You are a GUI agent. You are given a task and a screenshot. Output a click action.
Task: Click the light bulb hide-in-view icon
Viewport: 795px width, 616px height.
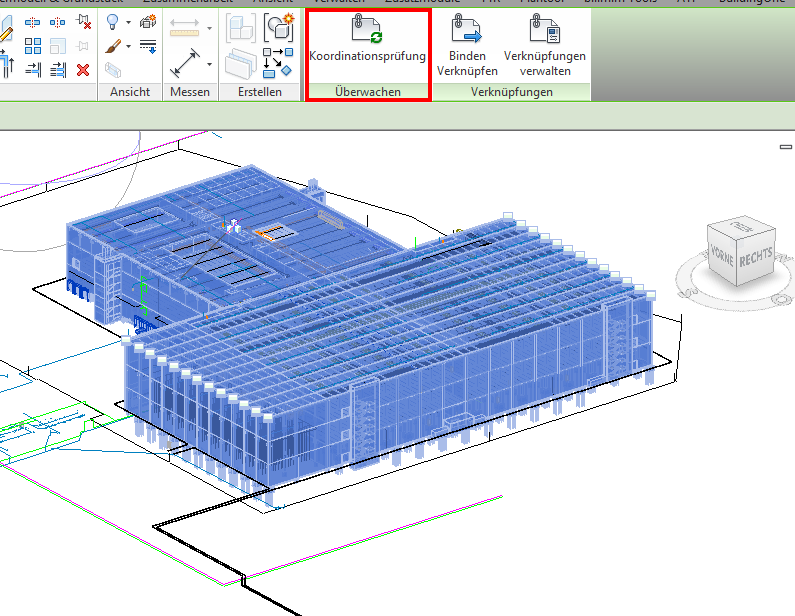[x=114, y=21]
